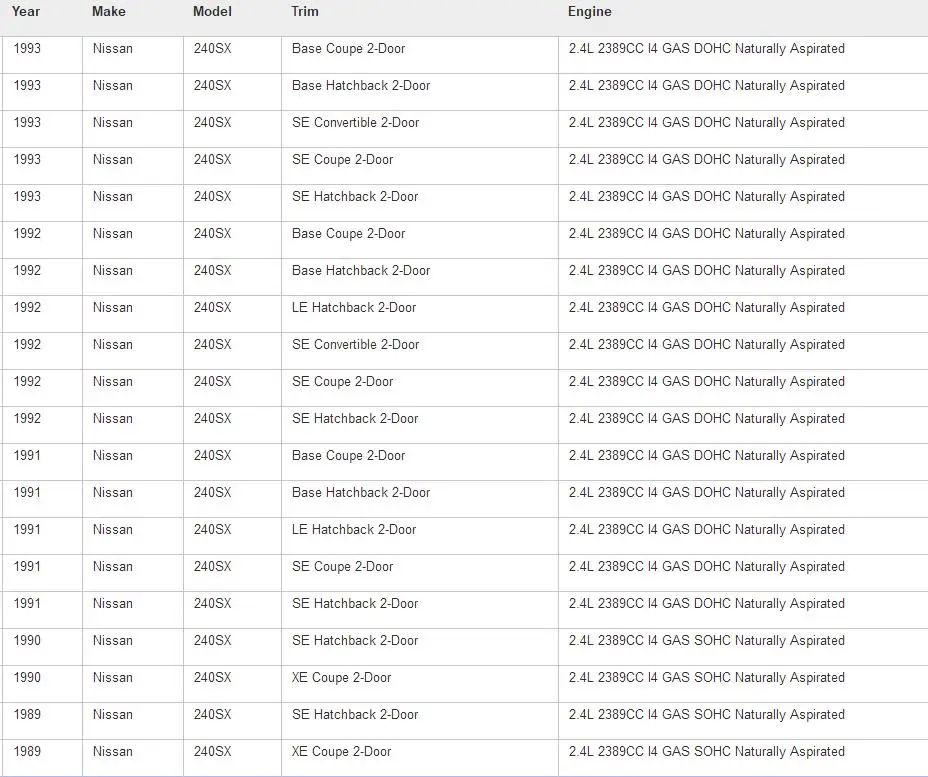This screenshot has height=777, width=928.
Task: Select 1992 row's LE Hatchback 2-Door trim
Action: pos(354,308)
